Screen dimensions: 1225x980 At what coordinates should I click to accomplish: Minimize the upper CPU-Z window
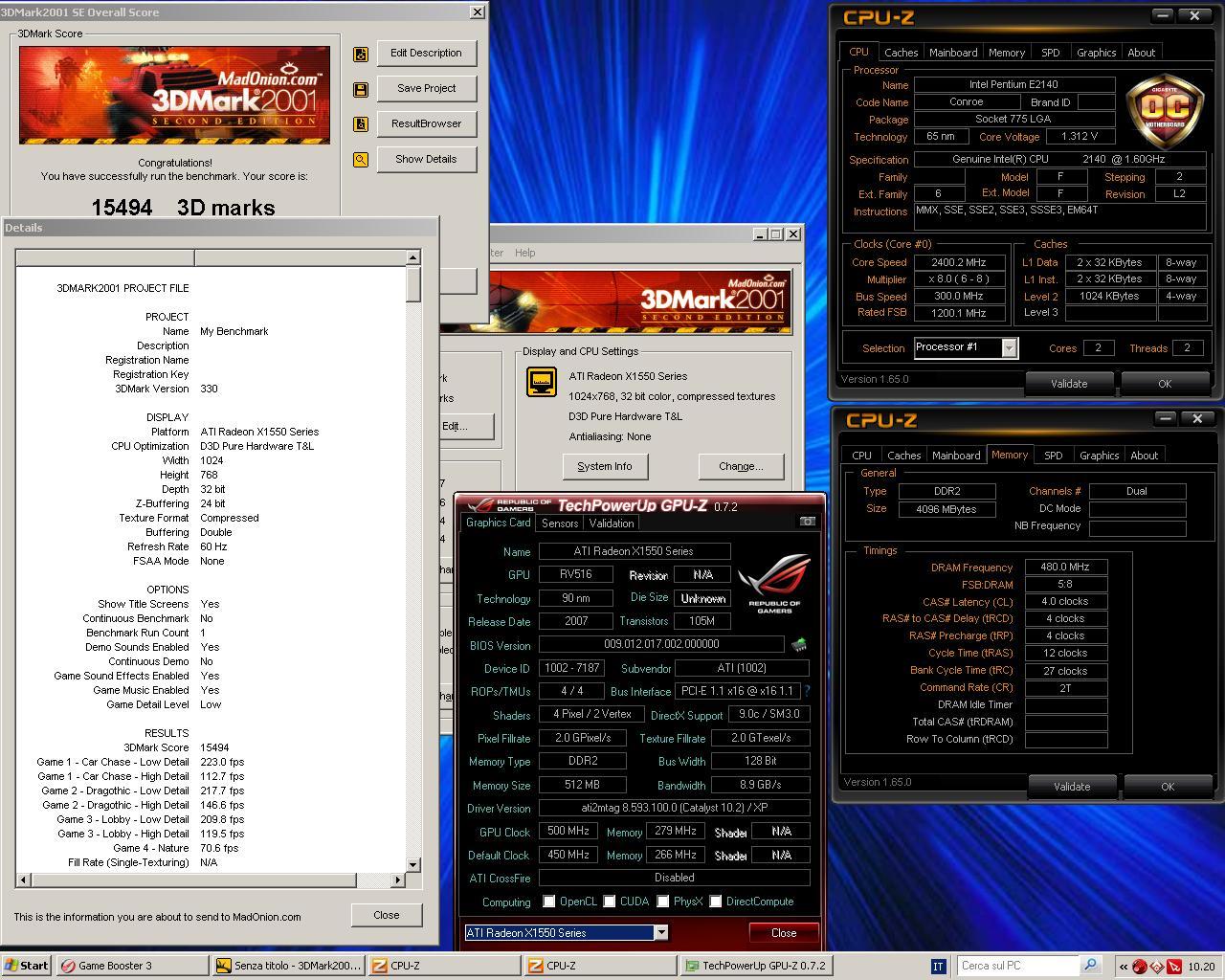point(1162,15)
